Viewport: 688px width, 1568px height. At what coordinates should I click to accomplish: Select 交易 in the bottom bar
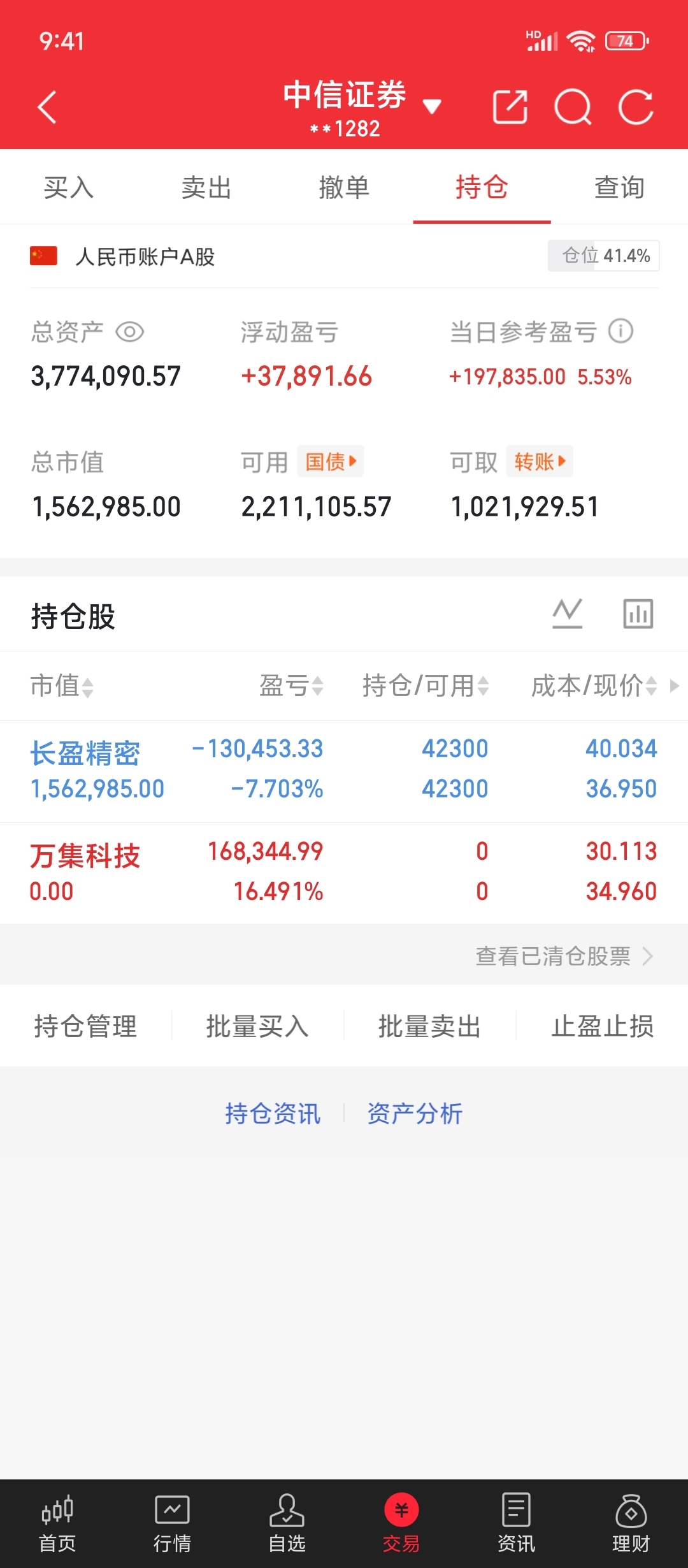pos(401,1523)
